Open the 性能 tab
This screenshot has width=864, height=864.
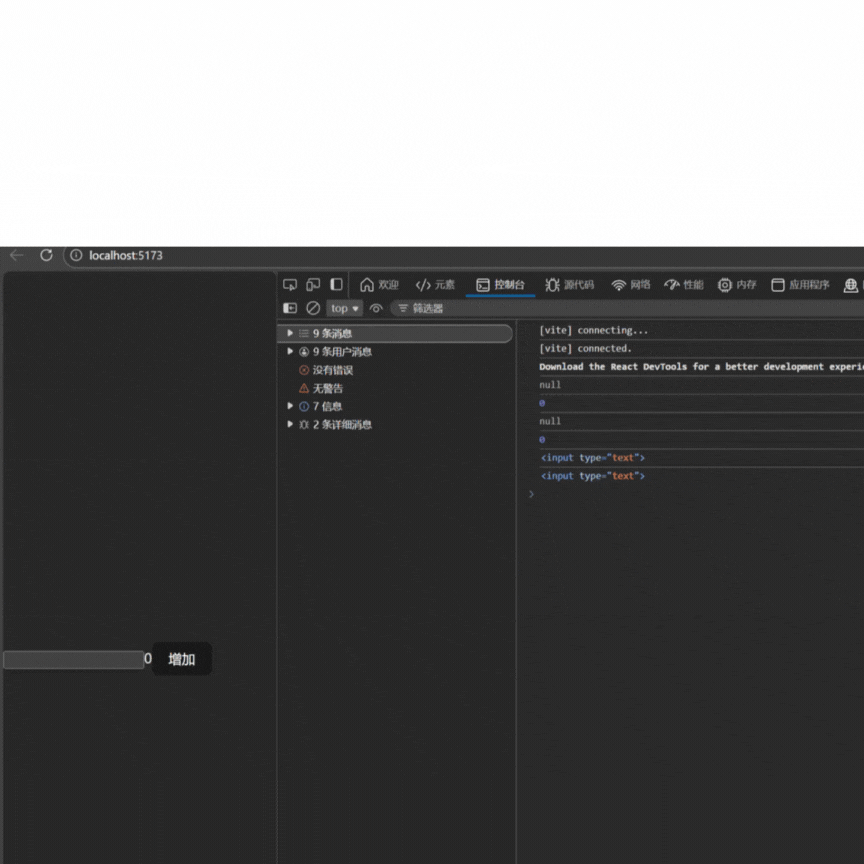pos(684,285)
